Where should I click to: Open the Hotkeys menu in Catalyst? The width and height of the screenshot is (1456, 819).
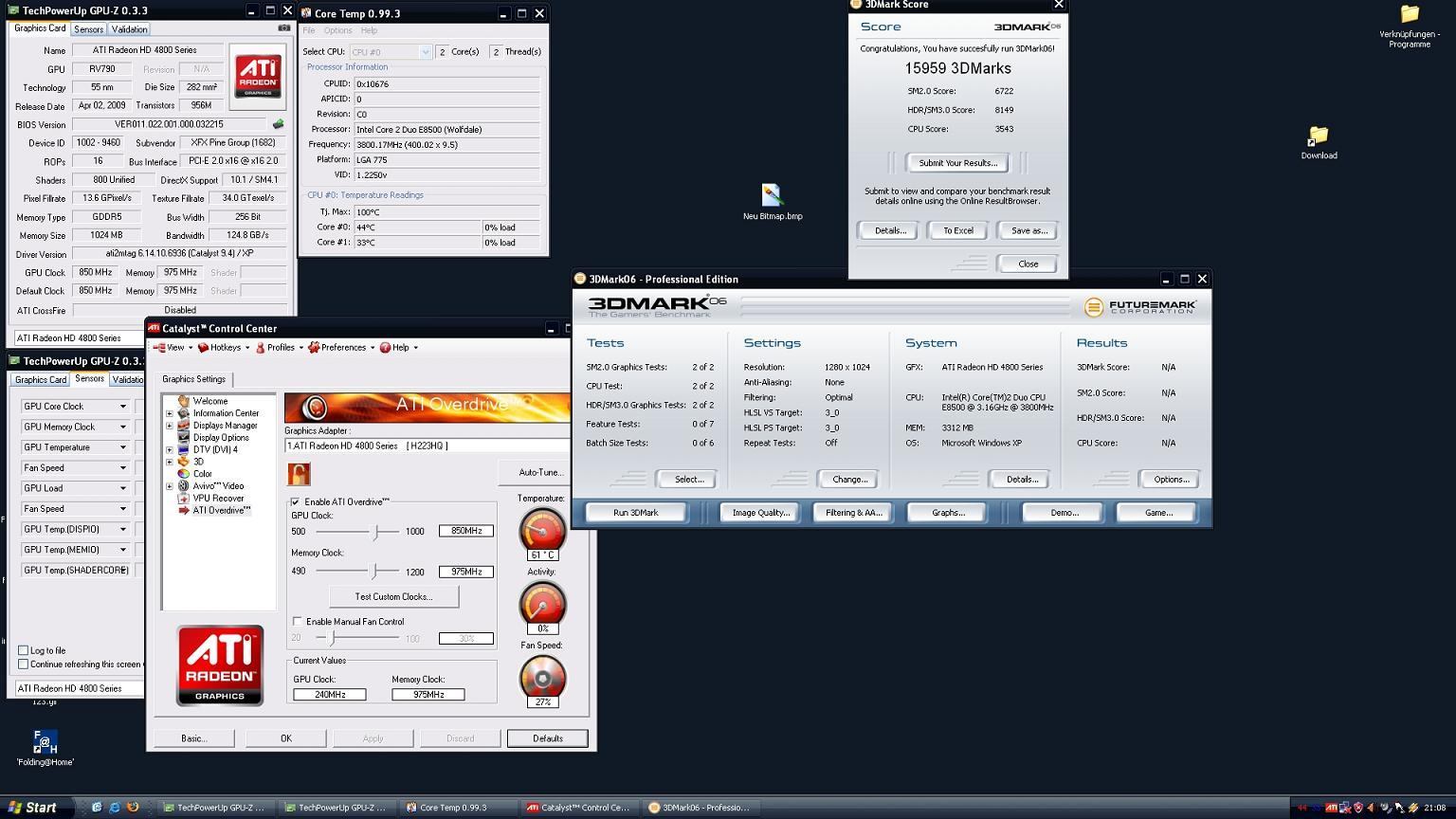[x=224, y=348]
